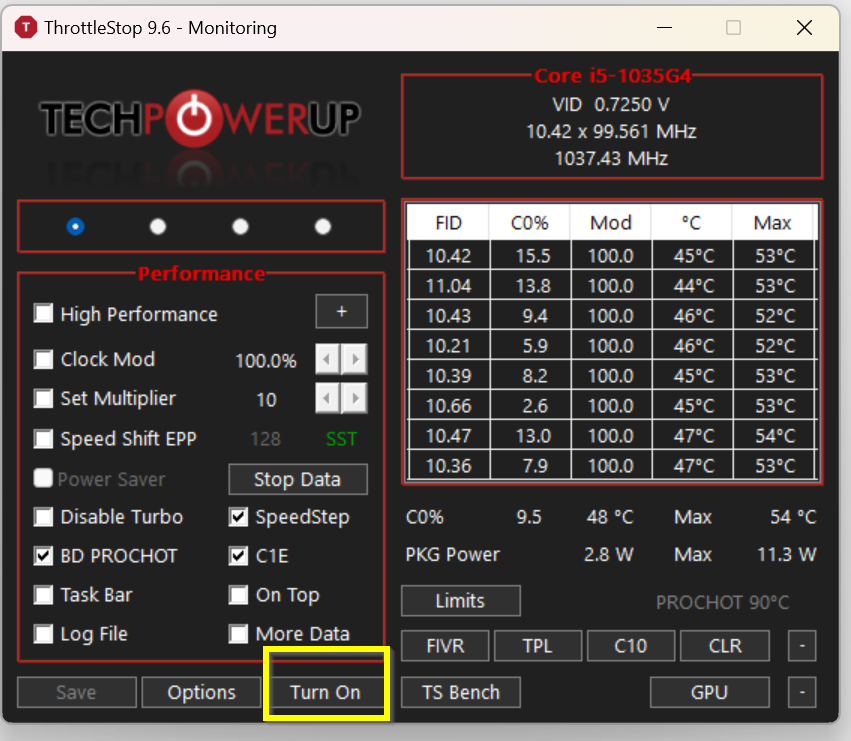Click the C0% cell showing 13.0
The width and height of the screenshot is (851, 741).
(x=531, y=436)
